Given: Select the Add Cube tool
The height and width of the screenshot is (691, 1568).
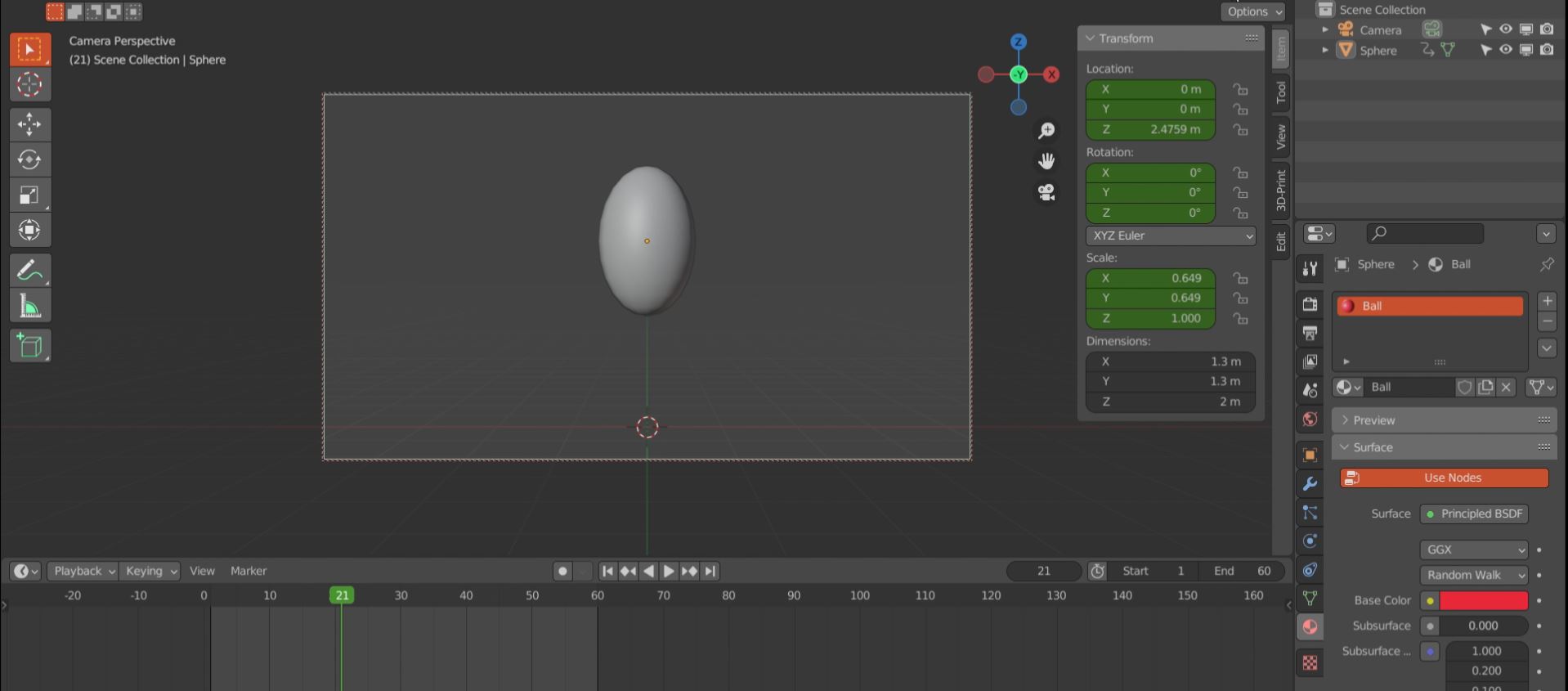Looking at the screenshot, I should 29,346.
